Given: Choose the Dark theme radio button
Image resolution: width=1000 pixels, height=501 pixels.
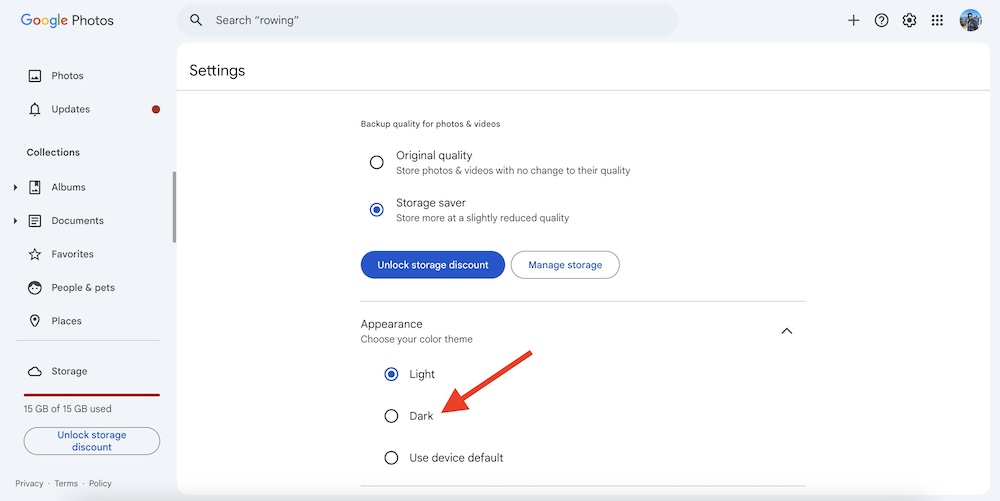Looking at the screenshot, I should pos(391,416).
